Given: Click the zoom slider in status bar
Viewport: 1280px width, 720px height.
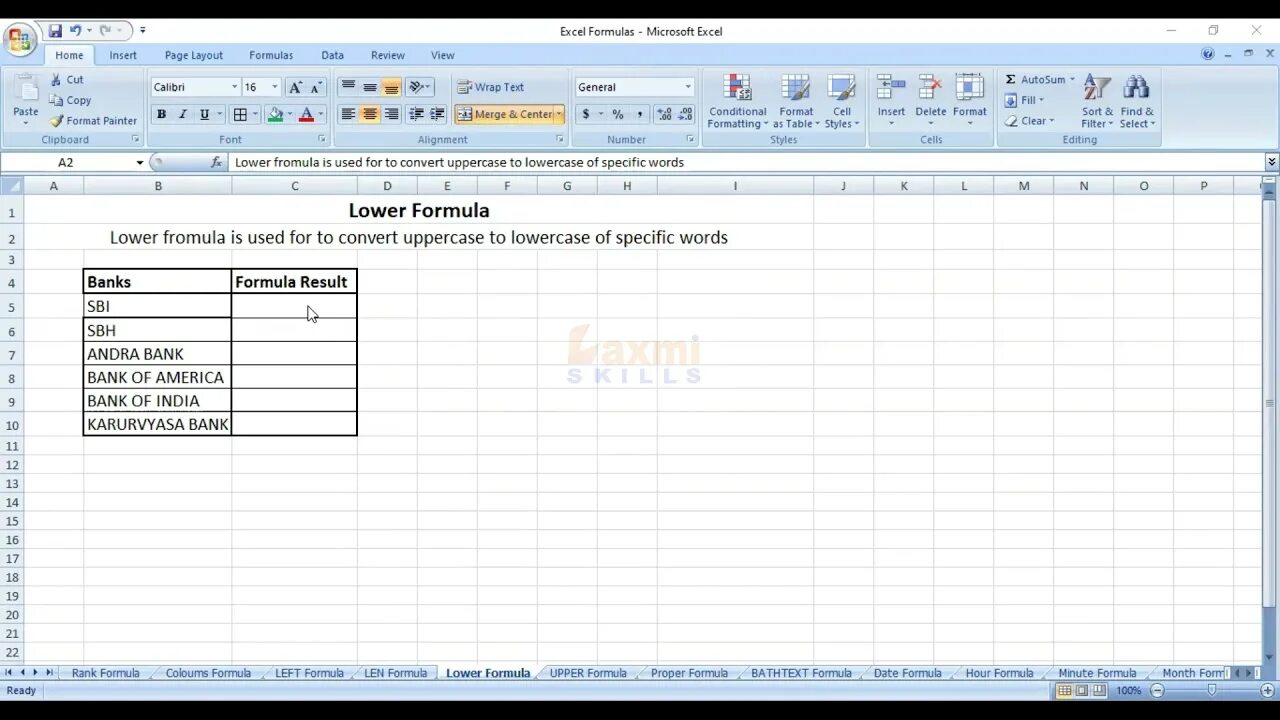Looking at the screenshot, I should pos(1212,690).
